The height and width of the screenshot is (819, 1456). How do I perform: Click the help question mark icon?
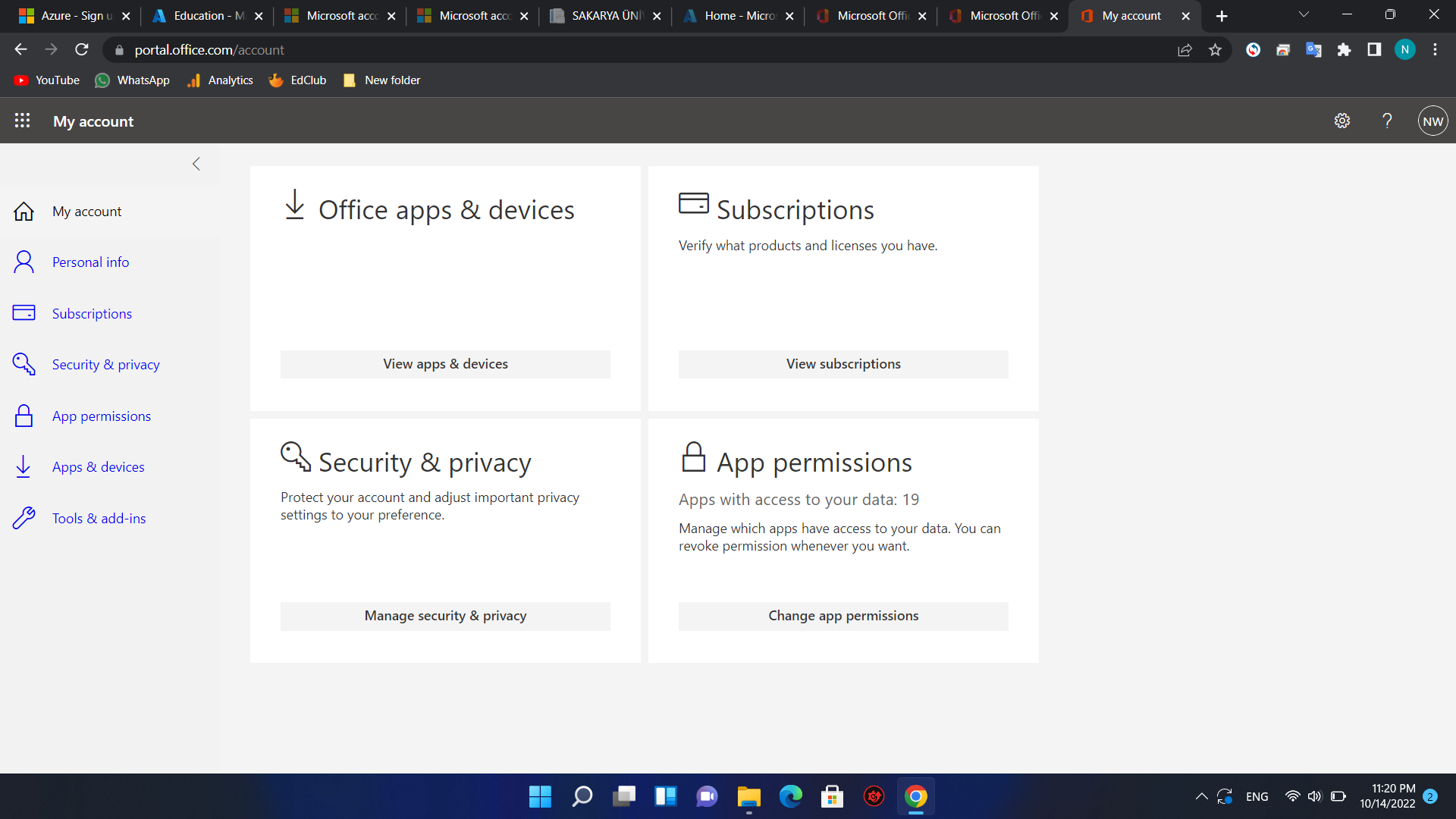pos(1387,121)
